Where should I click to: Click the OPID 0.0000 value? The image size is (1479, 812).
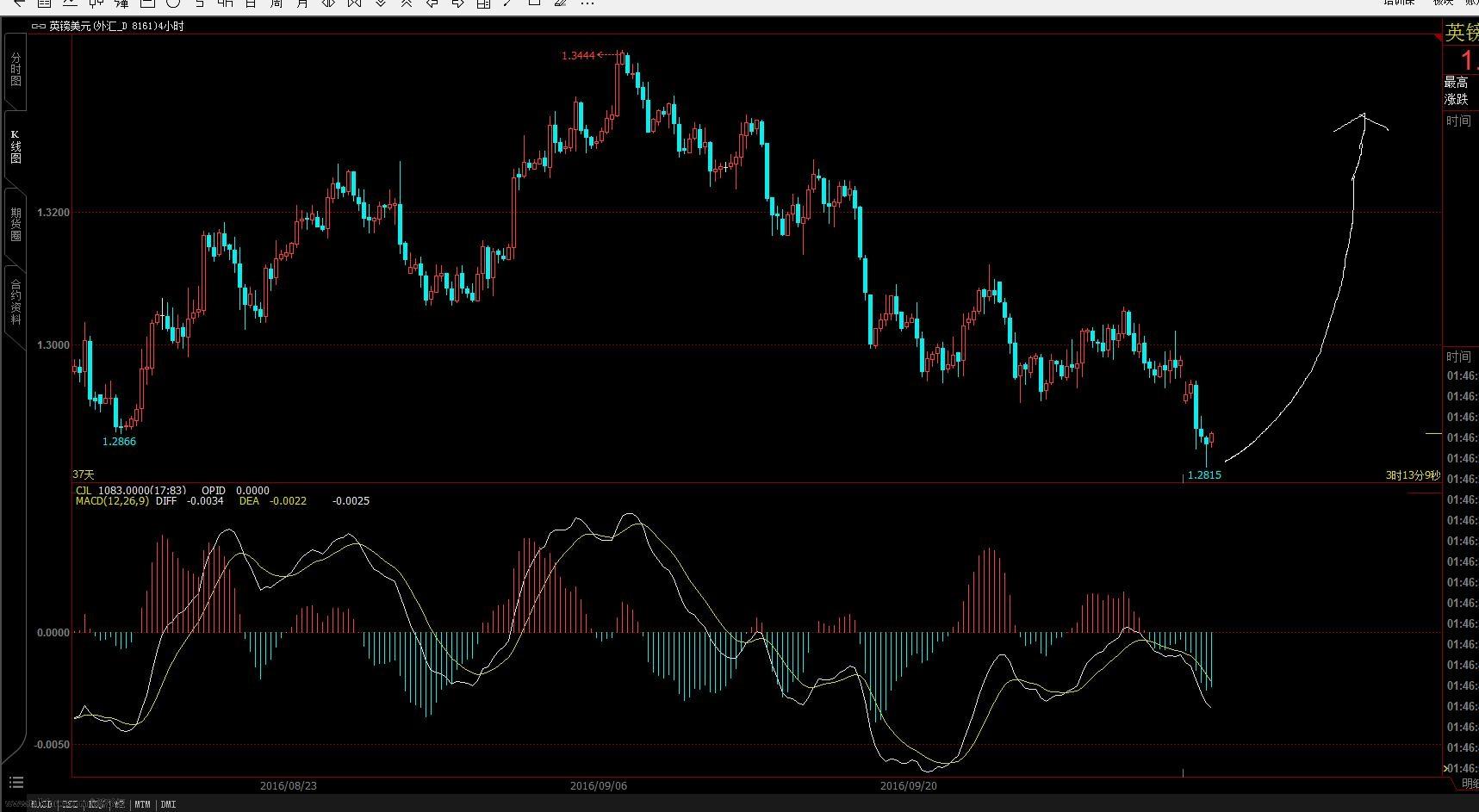pos(235,491)
